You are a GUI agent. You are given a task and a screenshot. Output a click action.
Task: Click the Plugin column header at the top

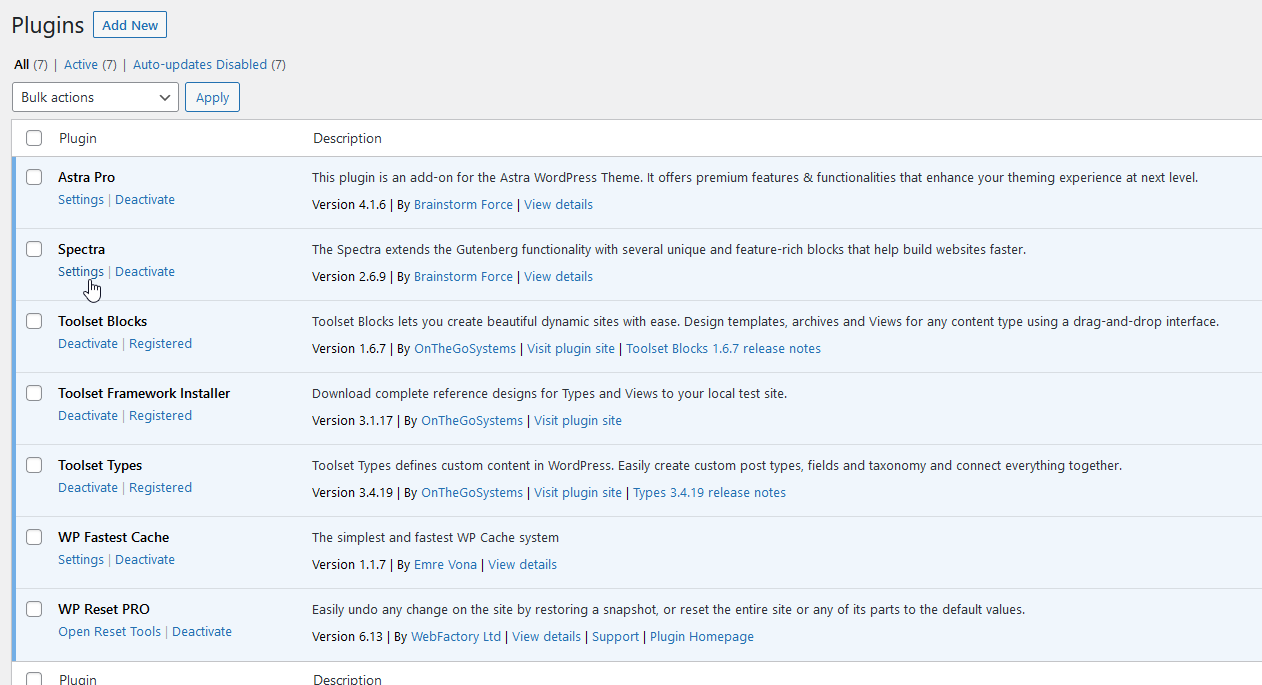point(78,138)
